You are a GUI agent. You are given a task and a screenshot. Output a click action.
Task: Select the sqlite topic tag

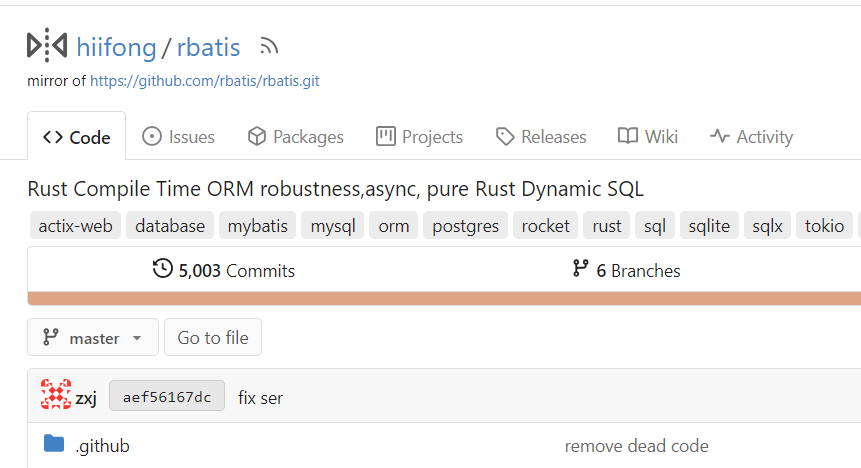tap(709, 226)
